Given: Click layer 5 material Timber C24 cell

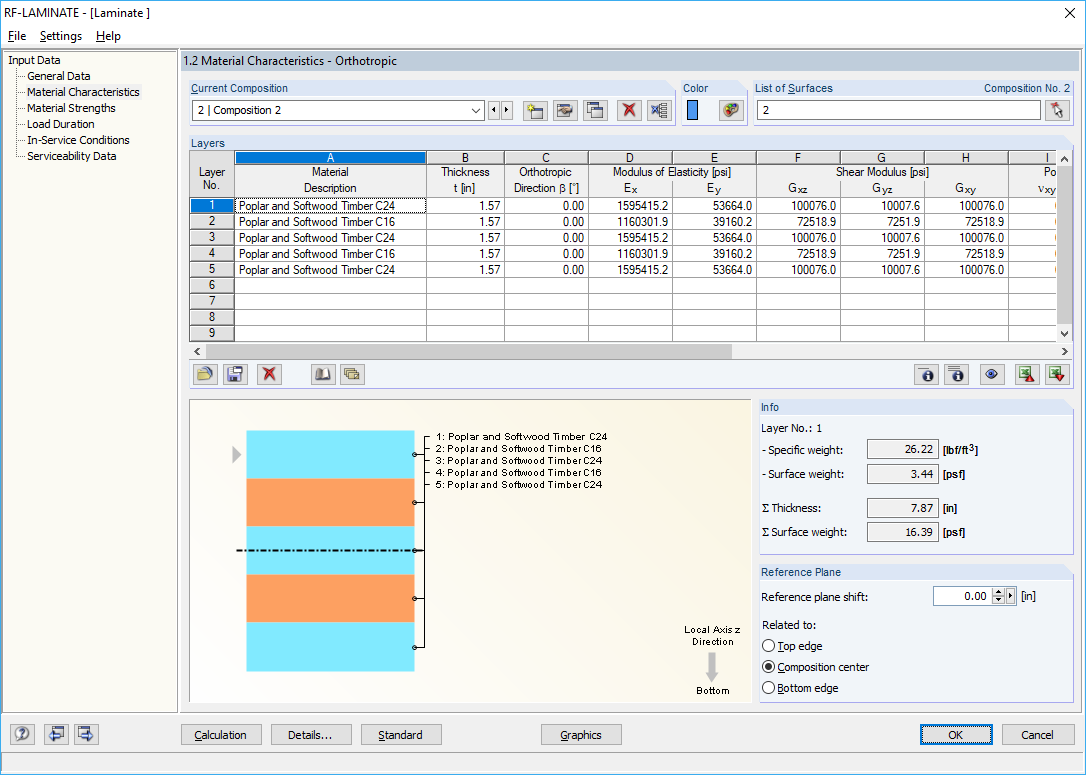Looking at the screenshot, I should pyautogui.click(x=330, y=269).
